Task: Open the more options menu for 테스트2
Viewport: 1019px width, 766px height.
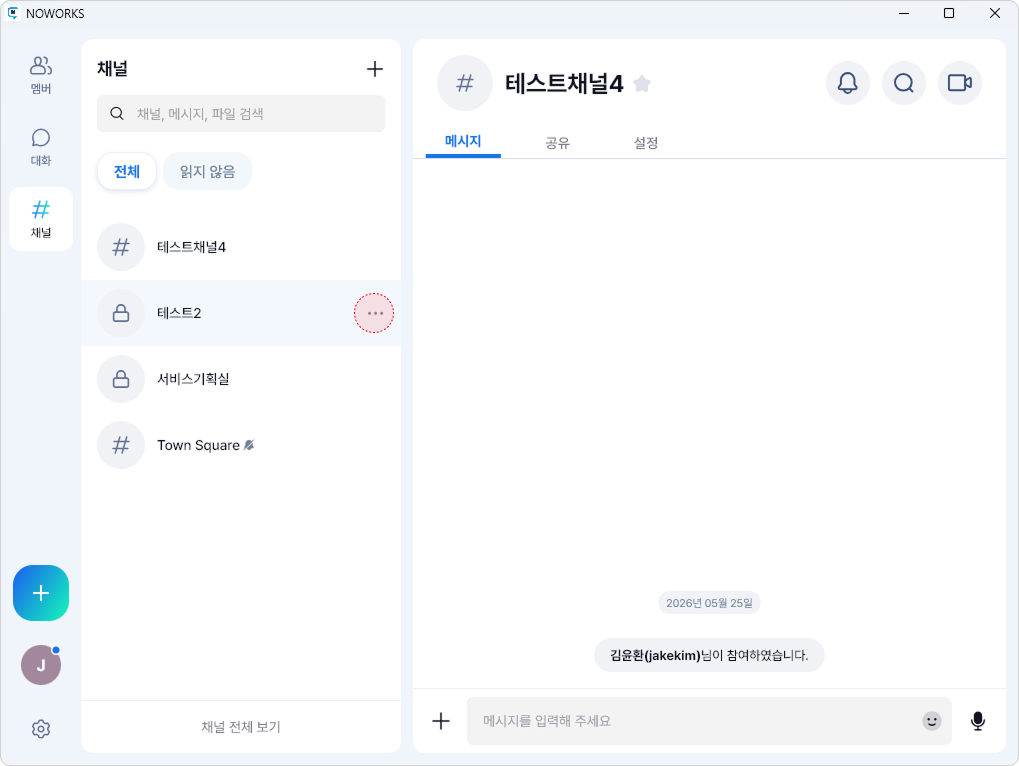Action: point(374,313)
